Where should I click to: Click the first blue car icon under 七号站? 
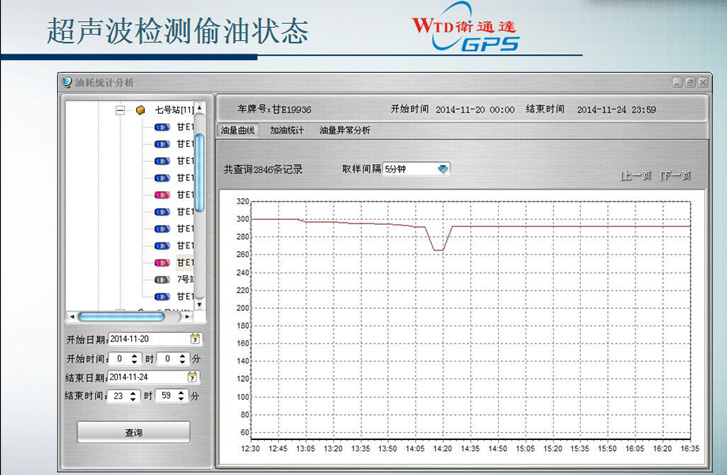click(160, 127)
